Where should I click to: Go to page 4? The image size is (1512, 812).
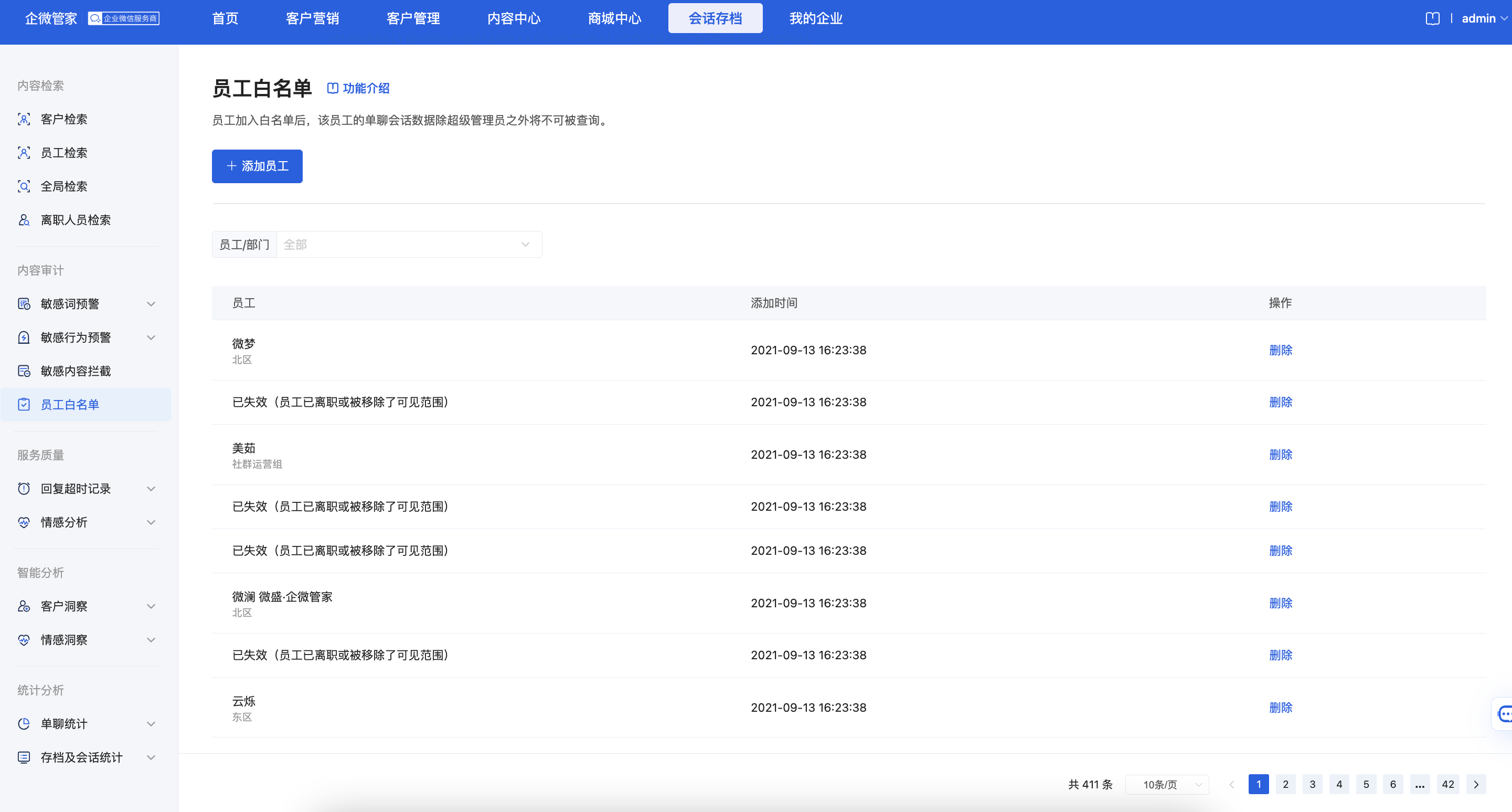(1339, 784)
